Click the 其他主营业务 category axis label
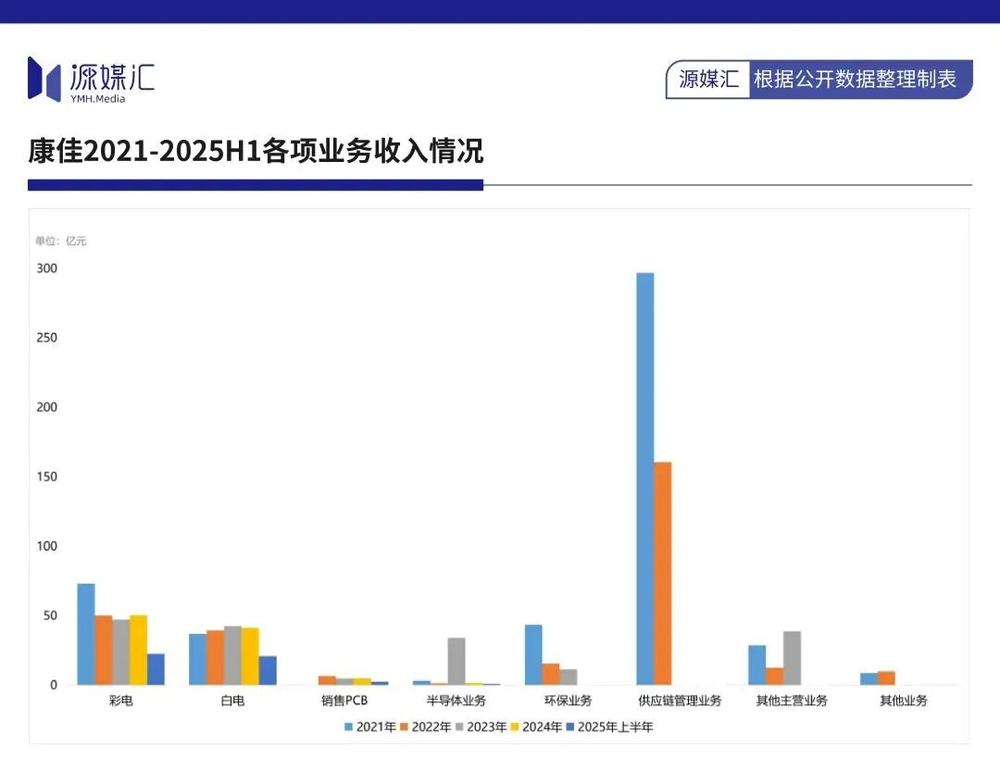The image size is (1000, 769). pos(791,701)
